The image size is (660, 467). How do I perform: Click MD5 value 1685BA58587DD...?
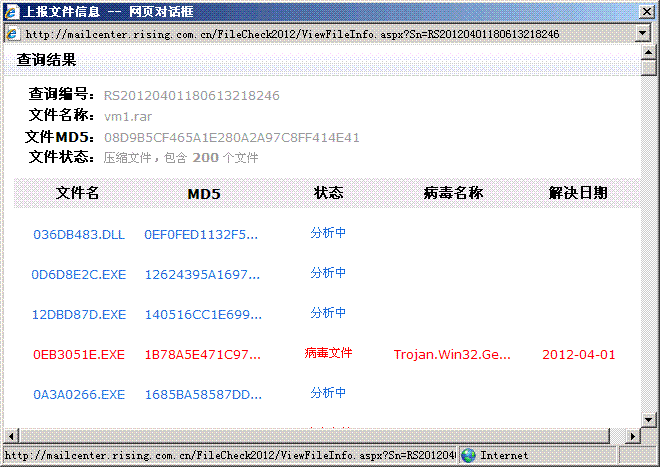click(x=203, y=395)
